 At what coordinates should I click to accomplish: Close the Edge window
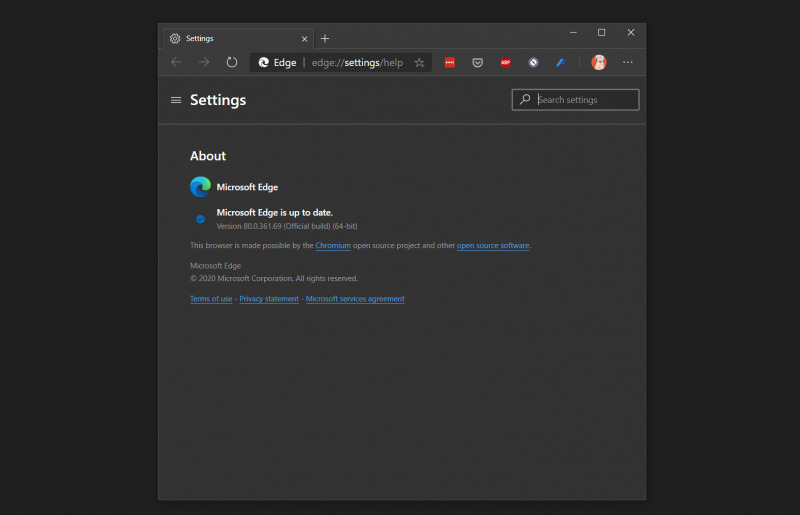click(631, 32)
